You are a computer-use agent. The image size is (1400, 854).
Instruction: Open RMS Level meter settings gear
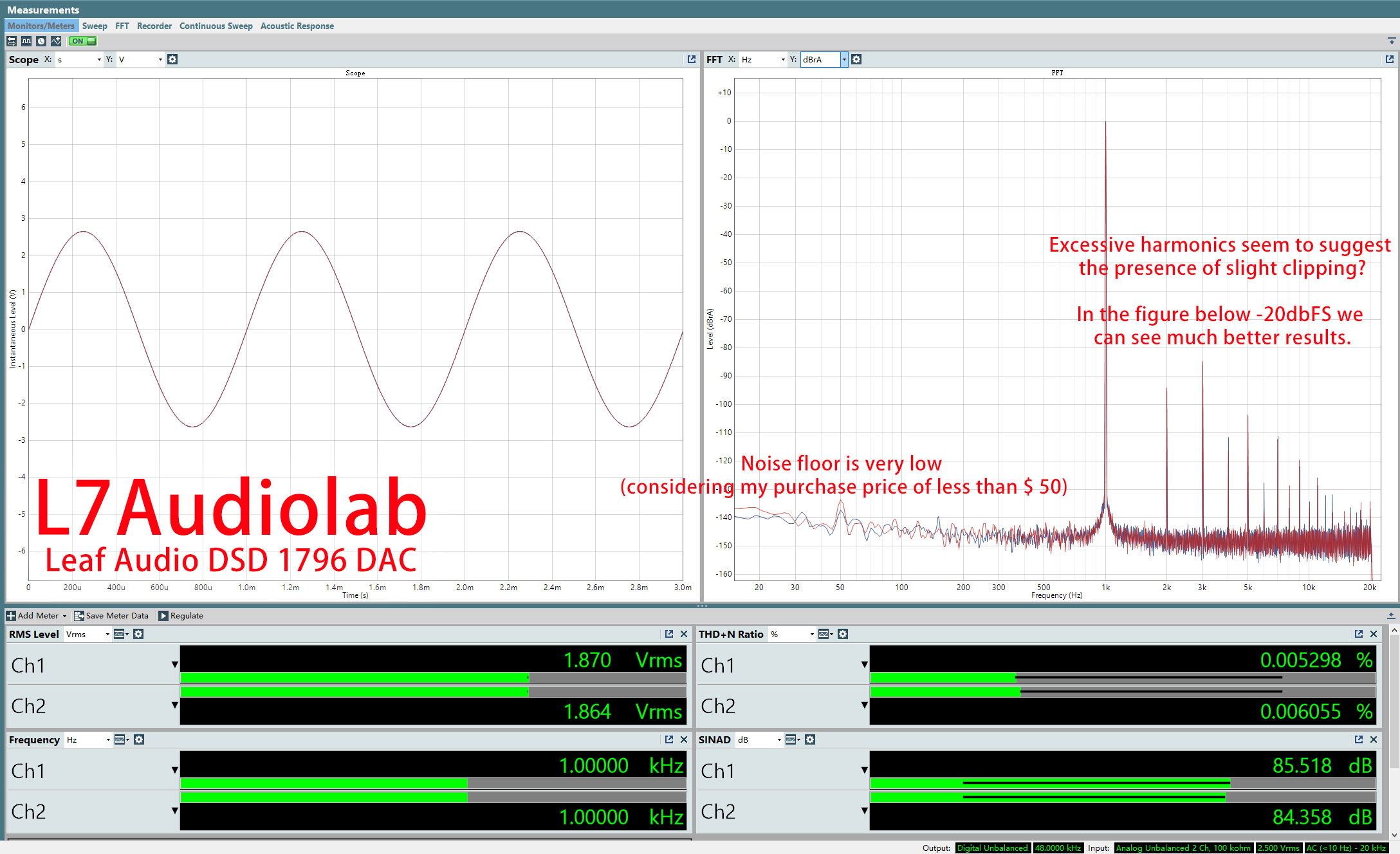tap(138, 634)
